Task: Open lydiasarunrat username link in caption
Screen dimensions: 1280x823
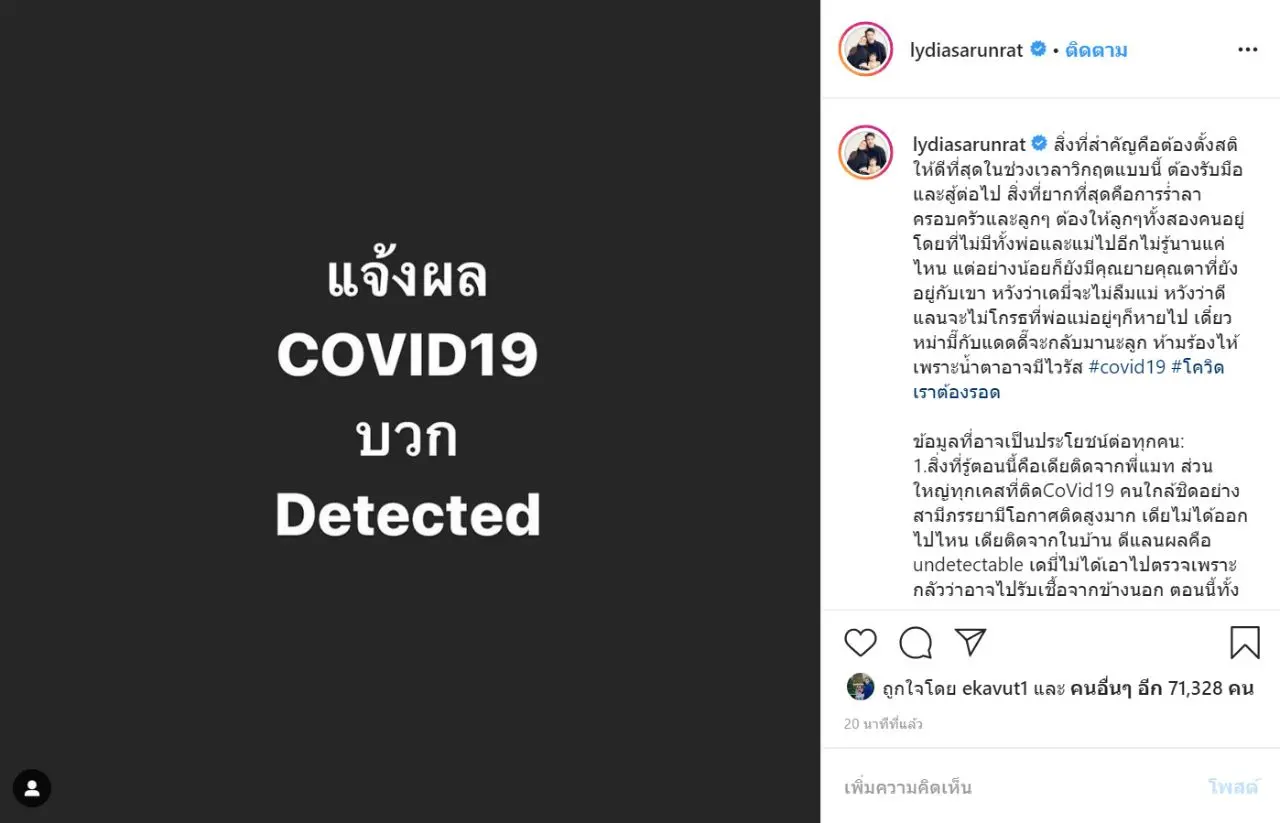Action: (x=970, y=144)
